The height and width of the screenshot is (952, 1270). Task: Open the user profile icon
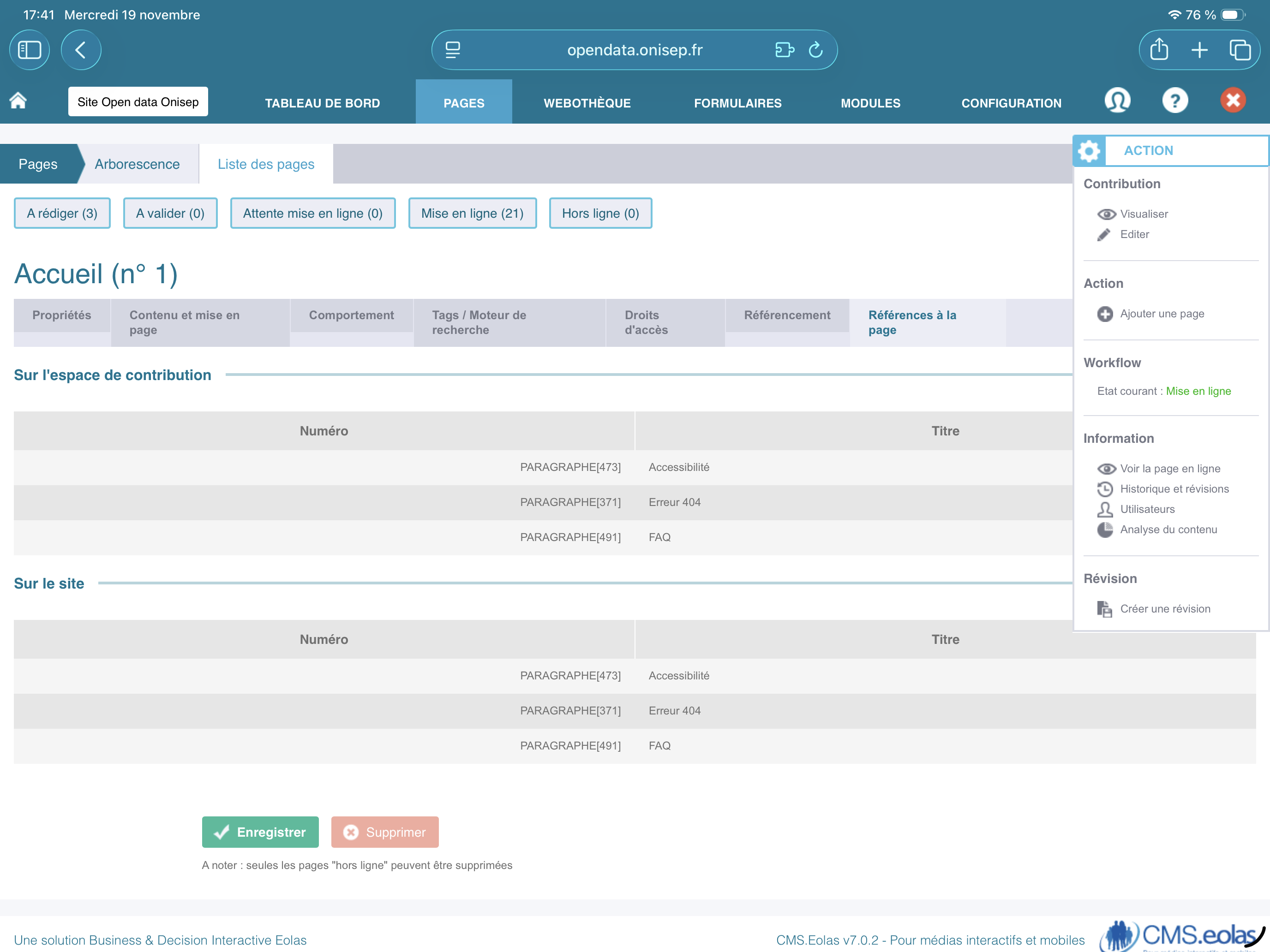pos(1117,101)
